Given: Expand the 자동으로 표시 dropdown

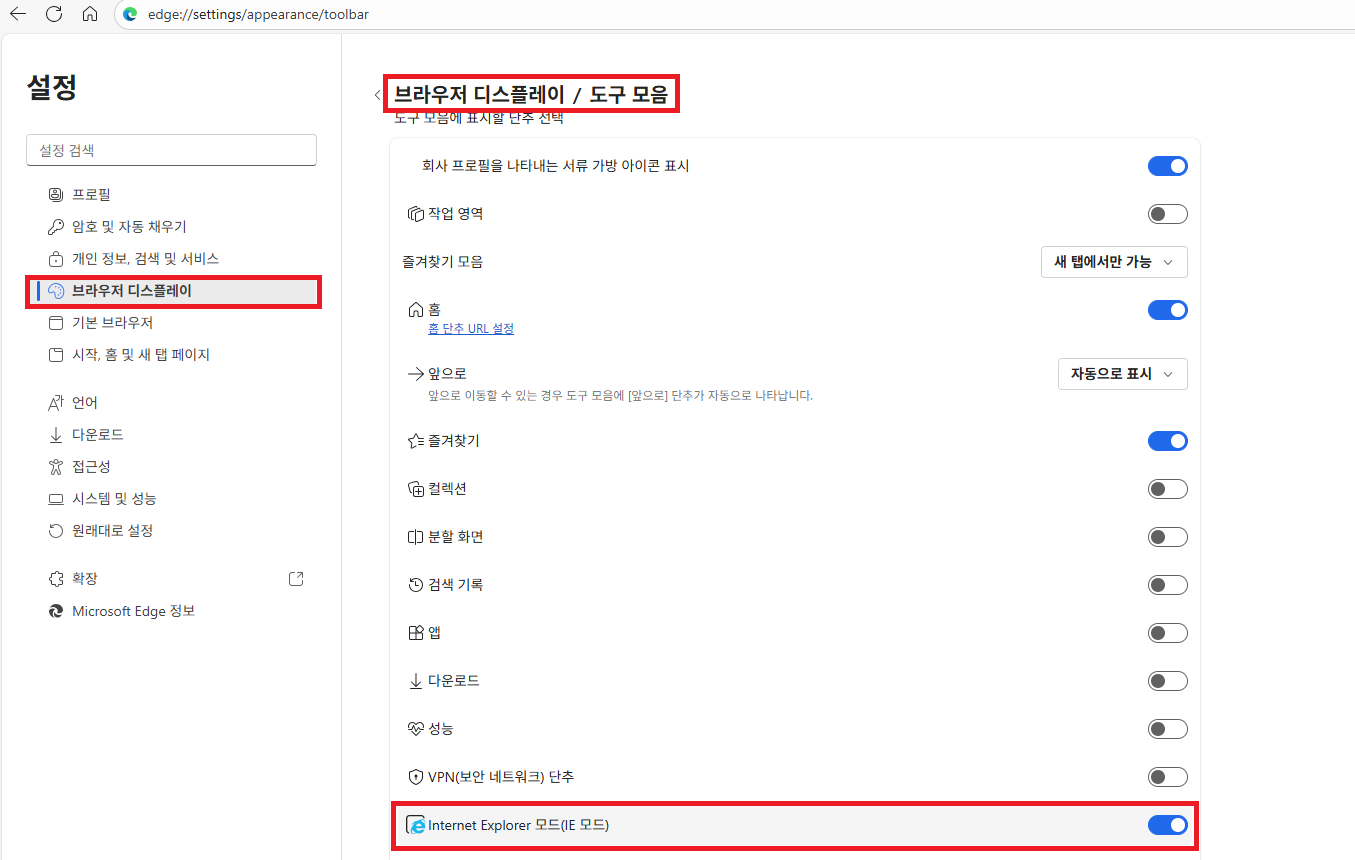Looking at the screenshot, I should [x=1122, y=374].
